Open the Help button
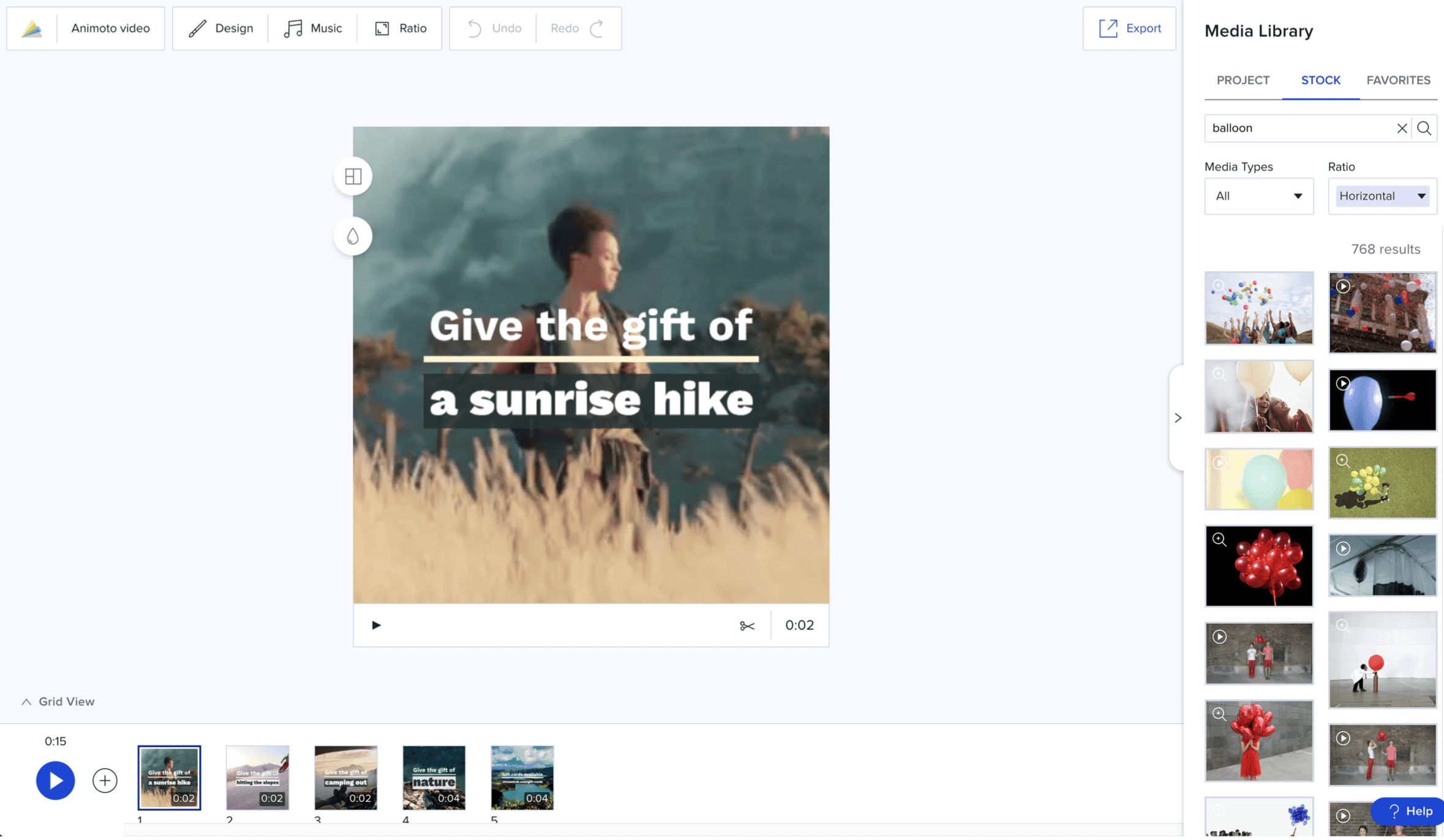1444x840 pixels. pyautogui.click(x=1409, y=811)
